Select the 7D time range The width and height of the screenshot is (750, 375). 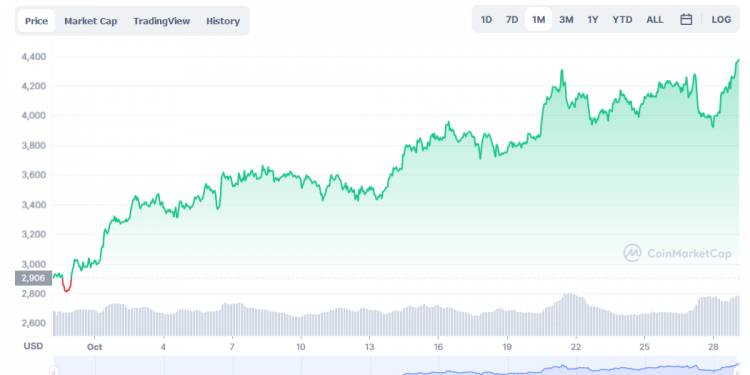(x=512, y=20)
